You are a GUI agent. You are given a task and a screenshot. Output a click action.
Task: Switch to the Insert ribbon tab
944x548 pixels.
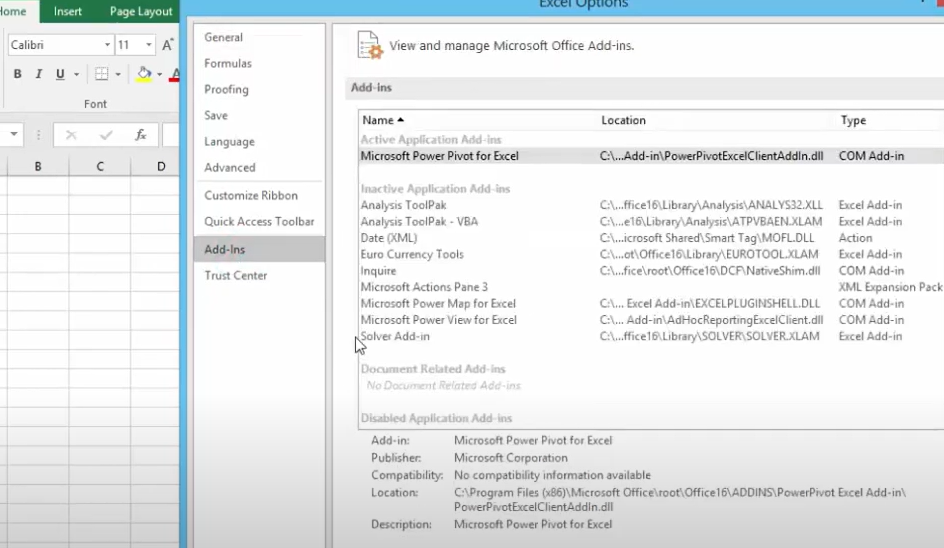67,11
